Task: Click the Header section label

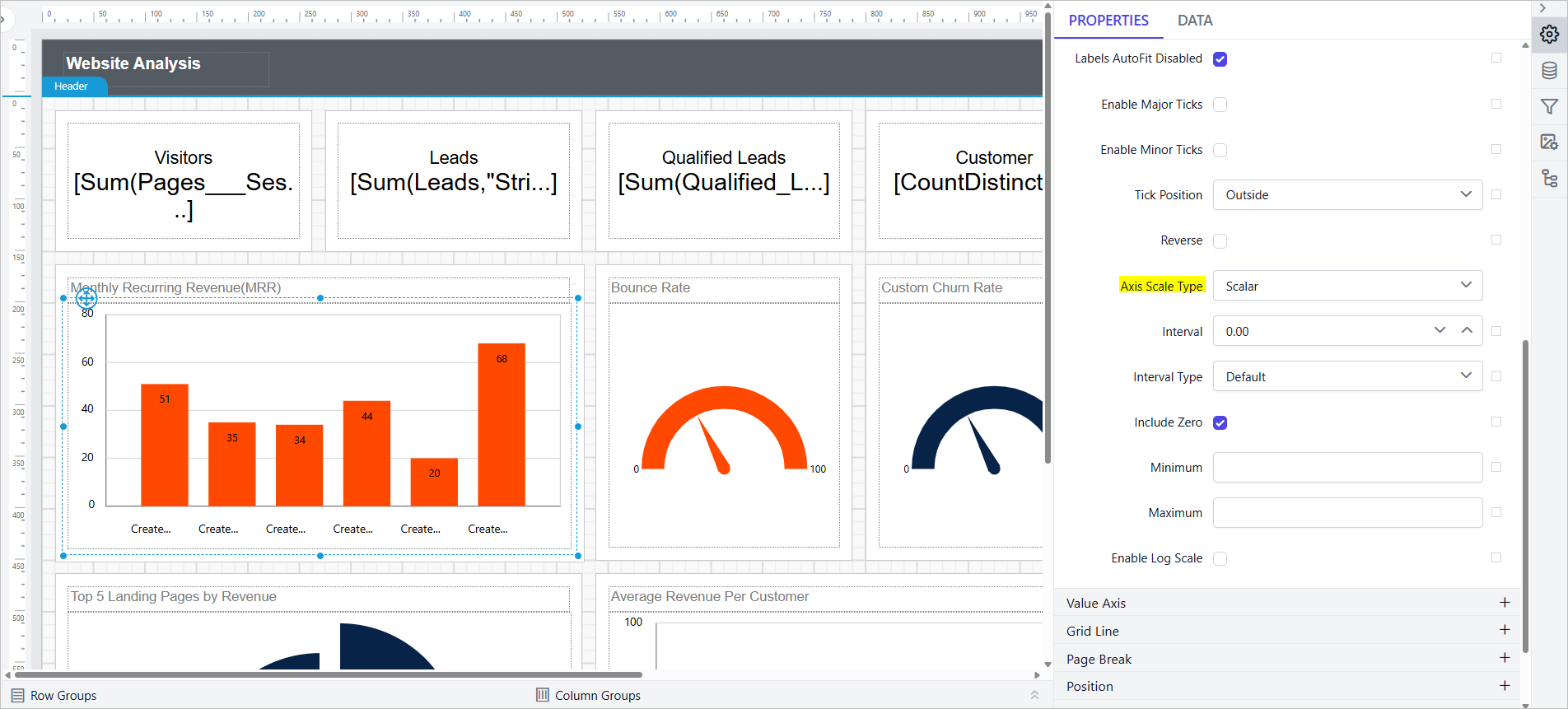Action: click(x=72, y=86)
